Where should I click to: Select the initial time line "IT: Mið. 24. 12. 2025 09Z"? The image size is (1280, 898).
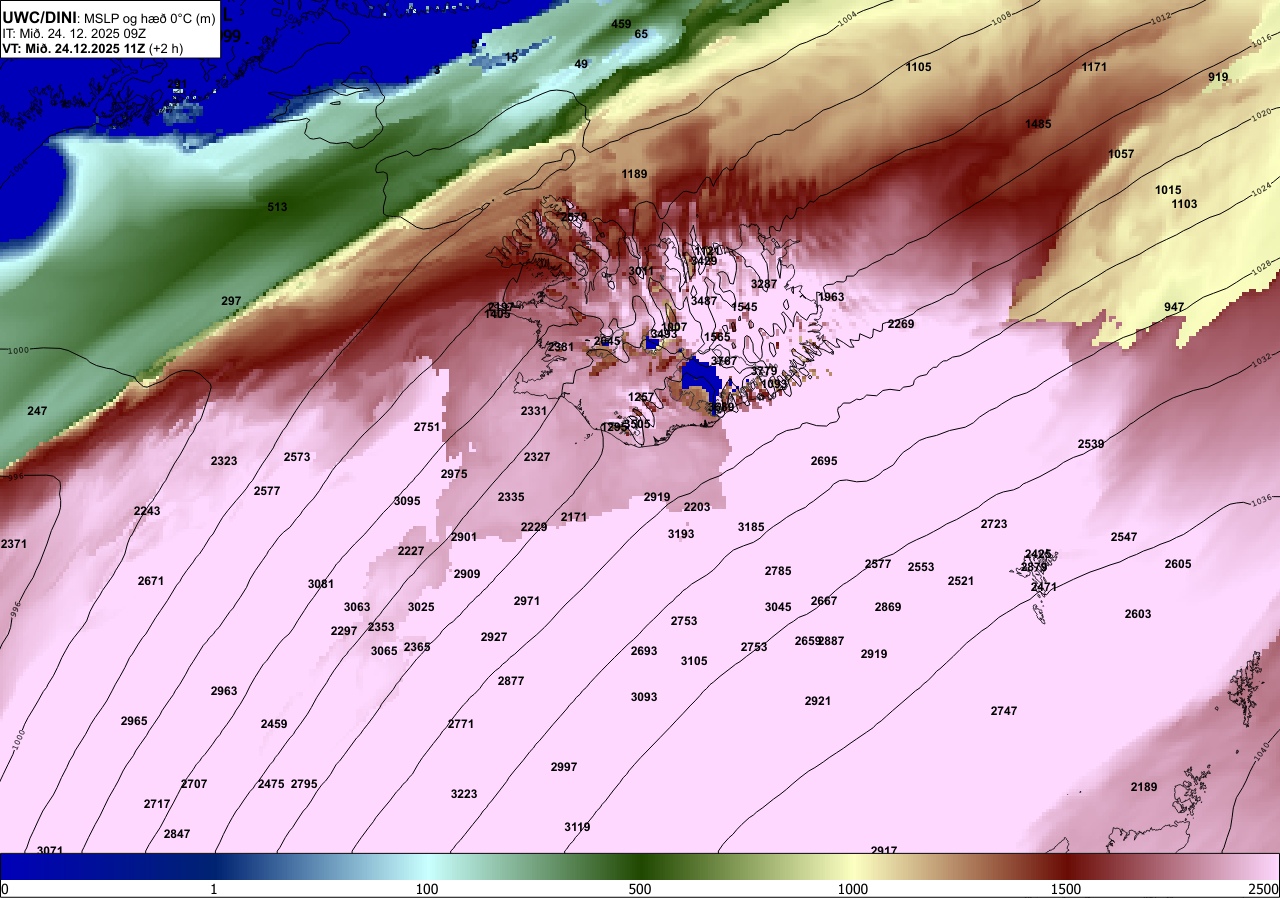pos(75,33)
